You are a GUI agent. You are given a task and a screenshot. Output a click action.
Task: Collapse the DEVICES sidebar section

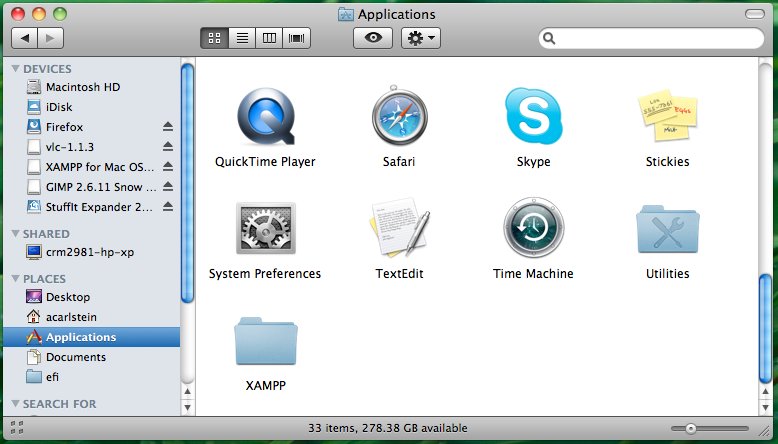click(15, 69)
